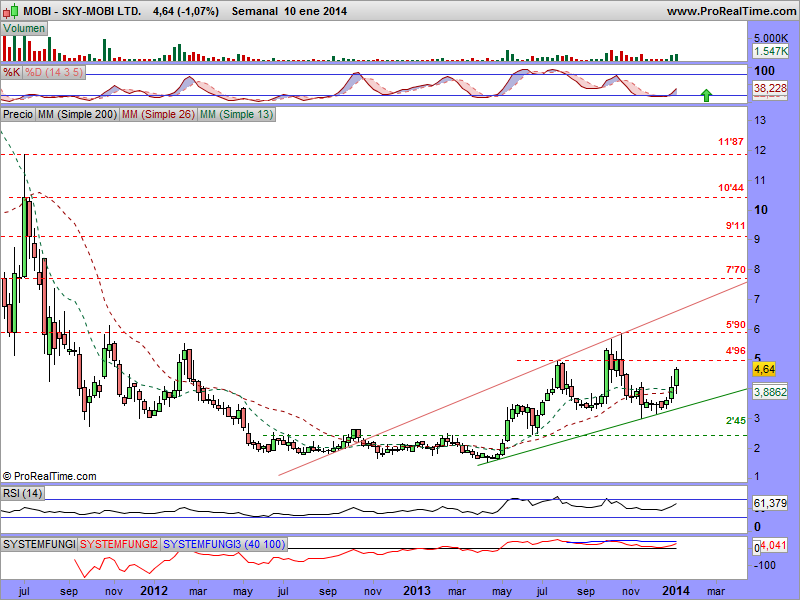This screenshot has width=800, height=600.
Task: Click the Semanal 10 ene 2014 title text
Action: point(289,11)
